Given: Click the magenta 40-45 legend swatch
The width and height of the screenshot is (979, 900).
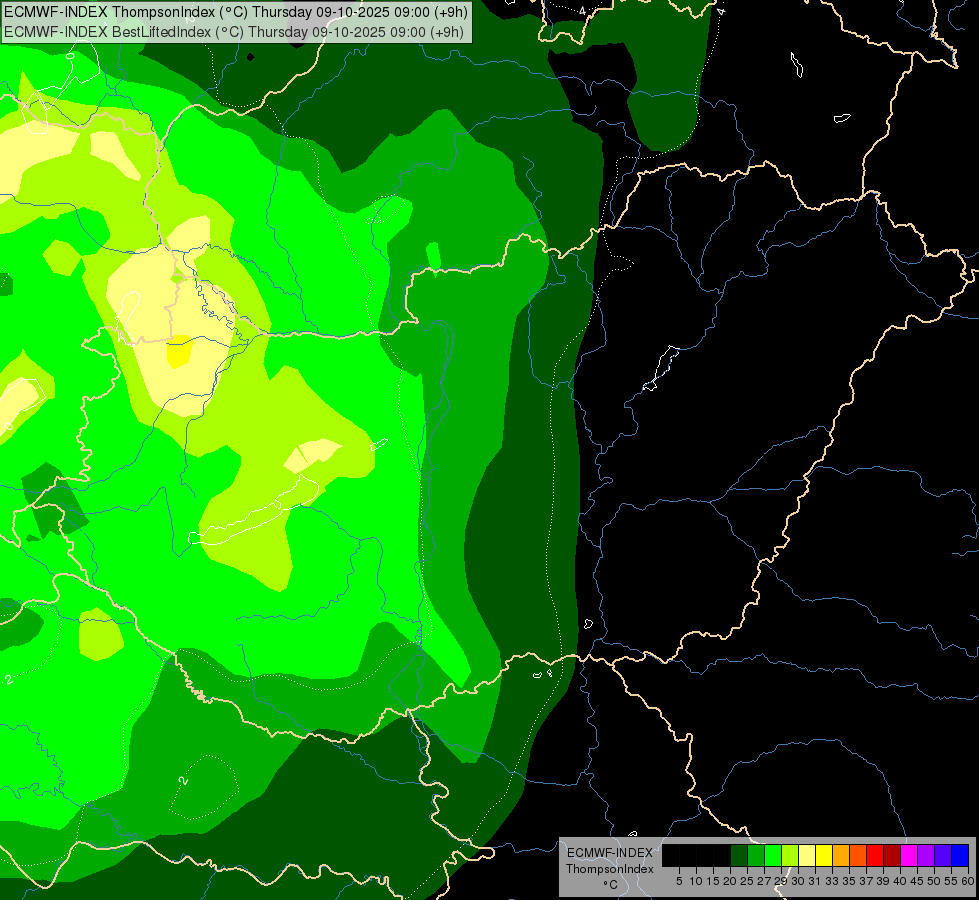Looking at the screenshot, I should click(x=909, y=855).
